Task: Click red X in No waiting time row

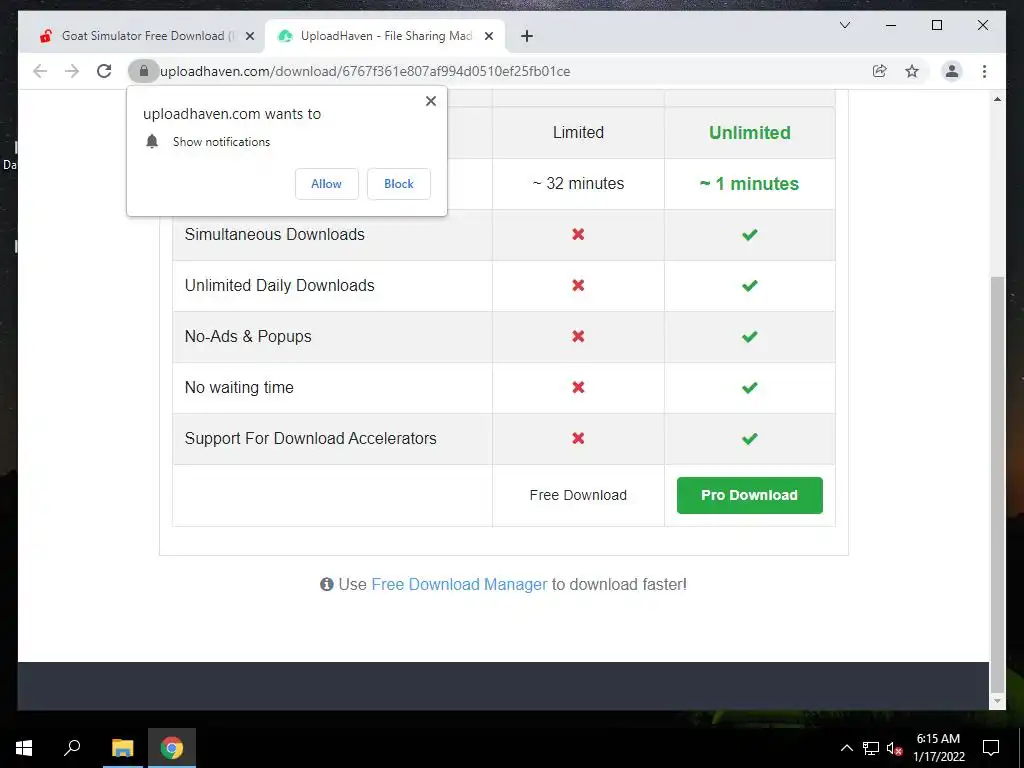Action: coord(578,387)
